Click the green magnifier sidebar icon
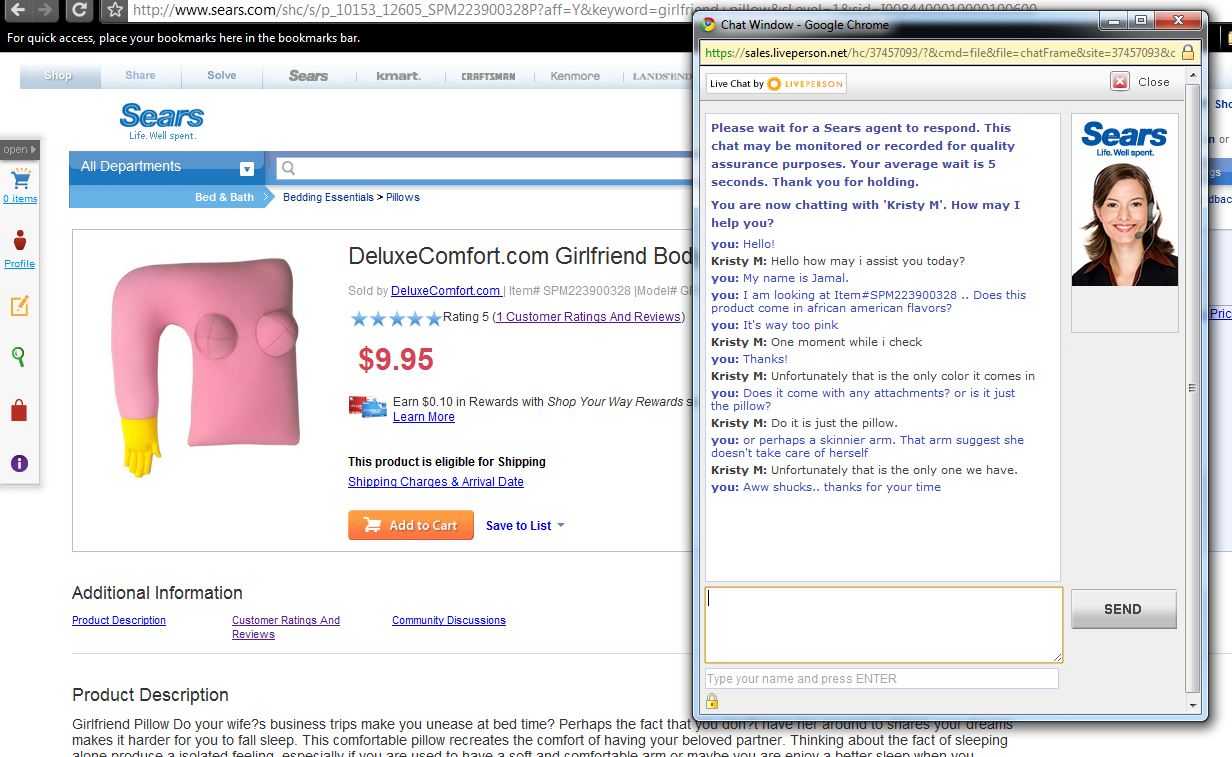The image size is (1232, 757). [19, 356]
